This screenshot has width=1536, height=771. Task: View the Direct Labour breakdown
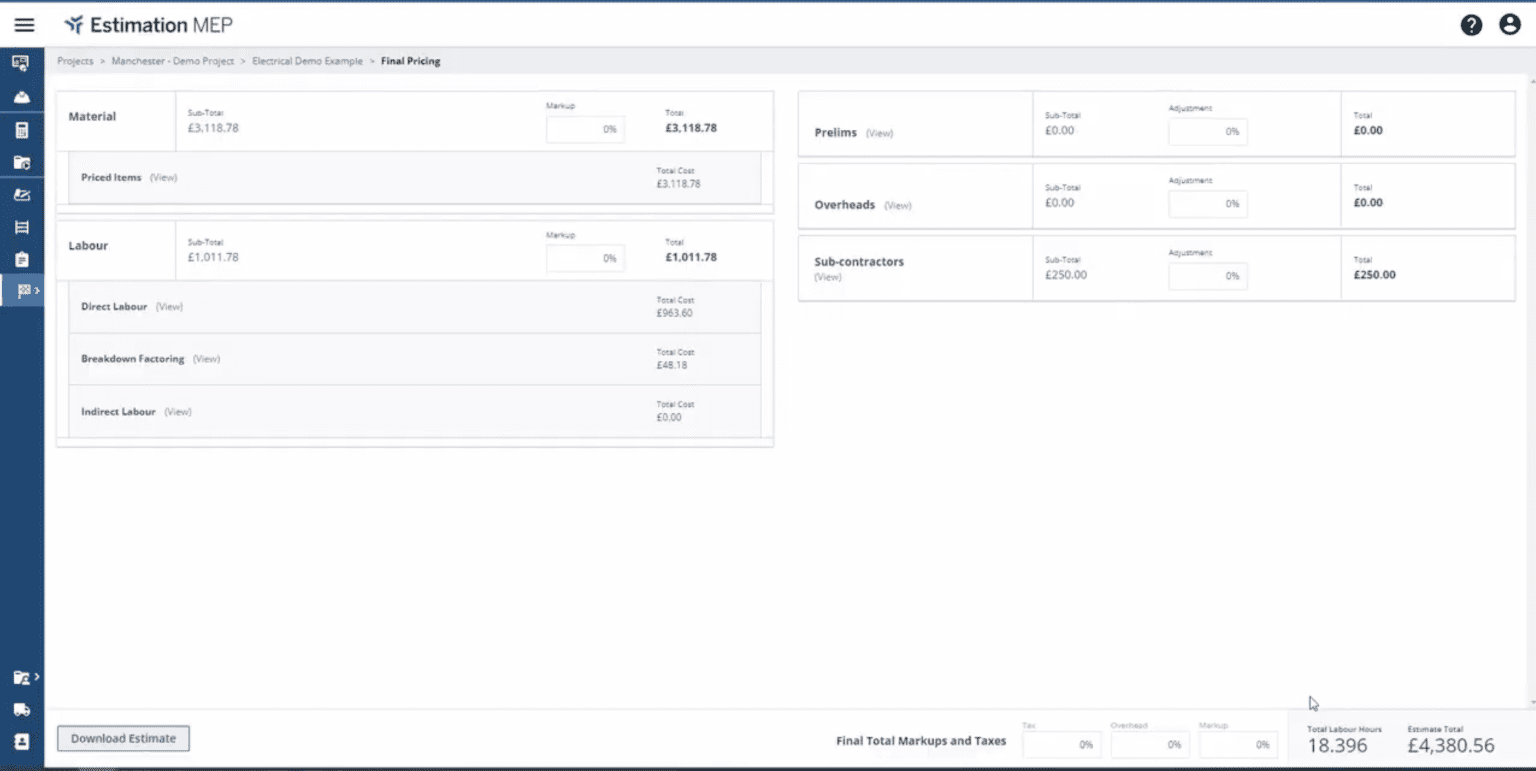(x=169, y=307)
